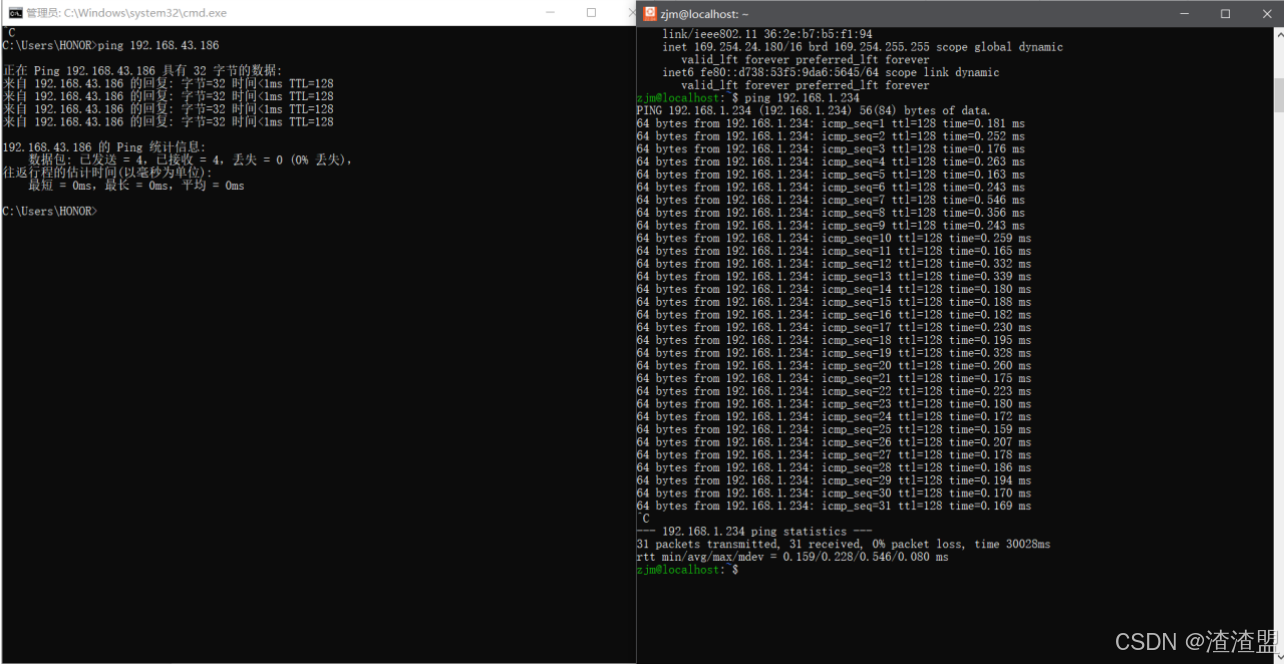Click the zjm@localhost terminal scrollbar thumb
Viewport: 1284px width, 664px height.
pos(1278,95)
